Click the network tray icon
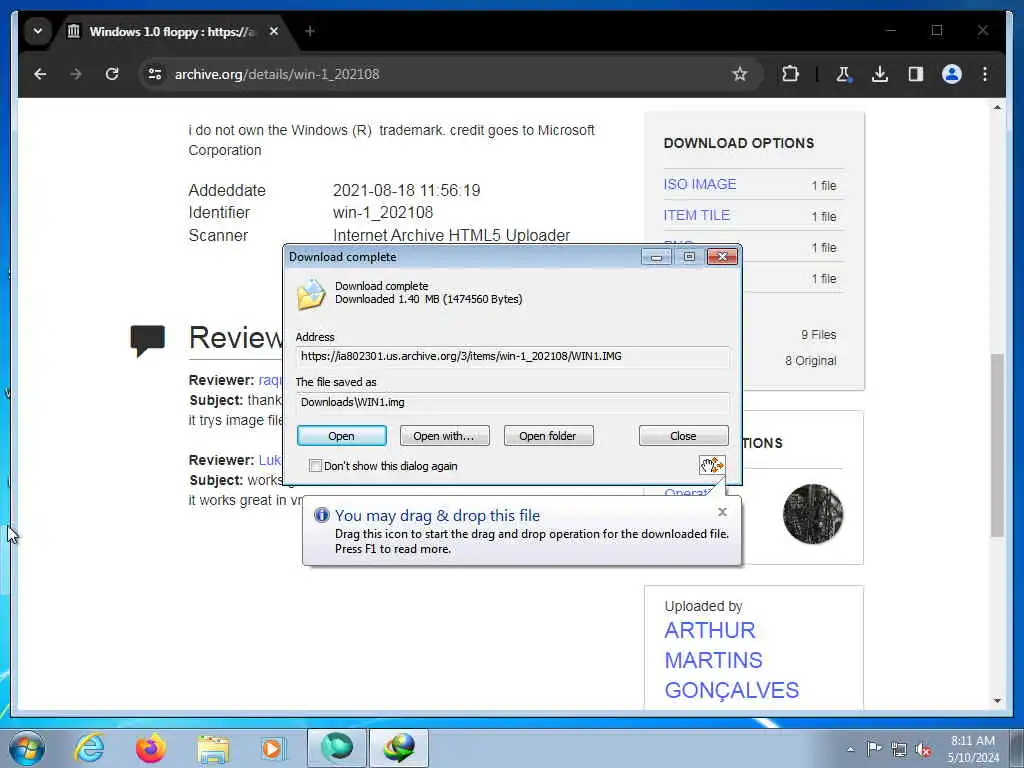The width and height of the screenshot is (1024, 768). point(899,749)
